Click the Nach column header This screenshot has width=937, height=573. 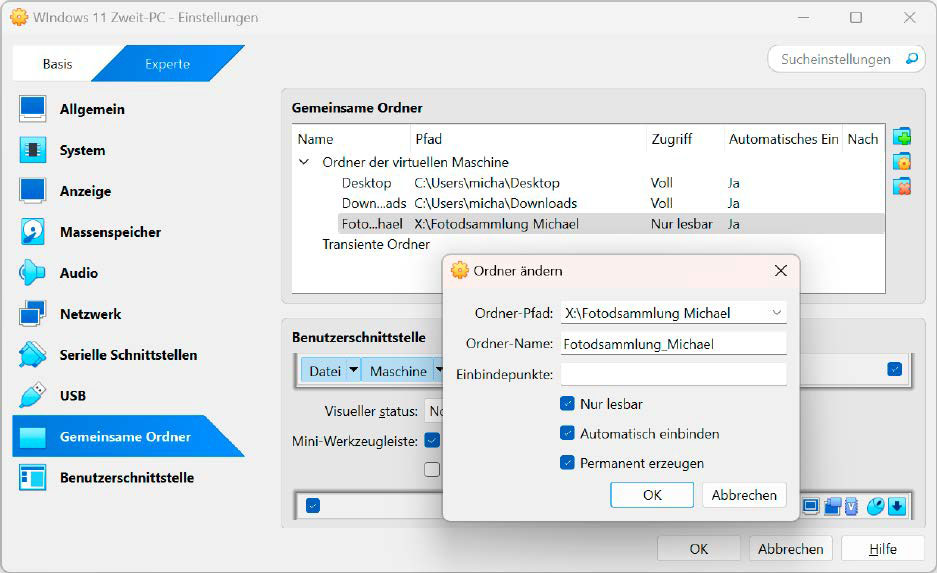pyautogui.click(x=863, y=139)
